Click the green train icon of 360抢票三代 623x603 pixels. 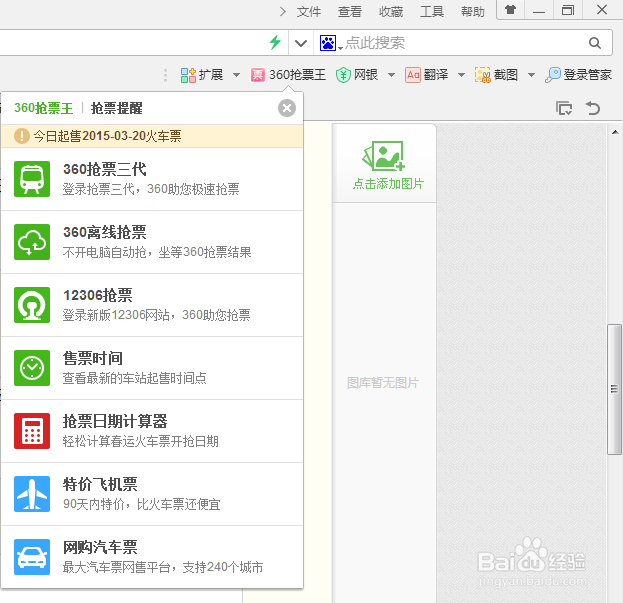[x=32, y=179]
